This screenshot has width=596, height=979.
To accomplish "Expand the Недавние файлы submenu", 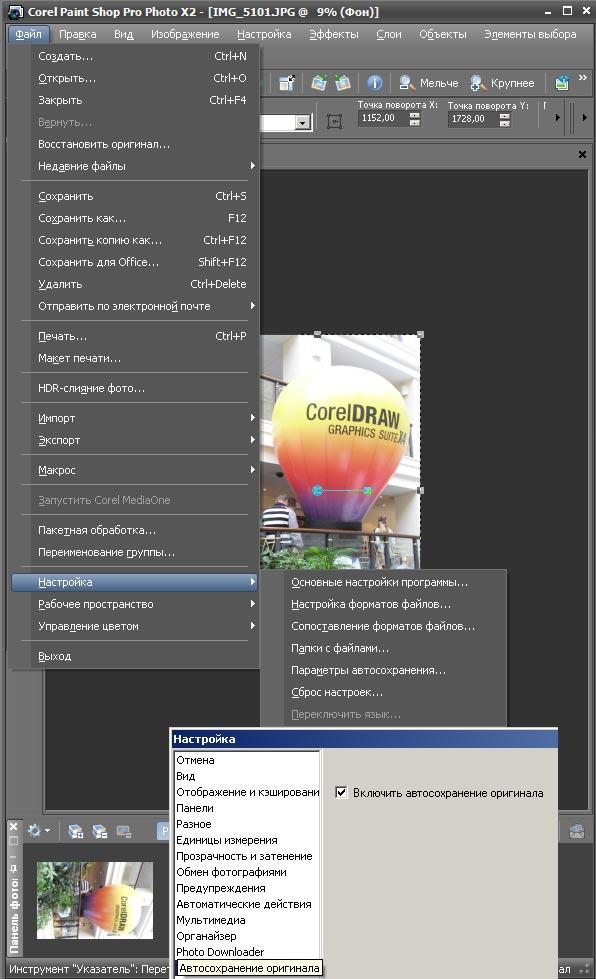I will point(135,166).
